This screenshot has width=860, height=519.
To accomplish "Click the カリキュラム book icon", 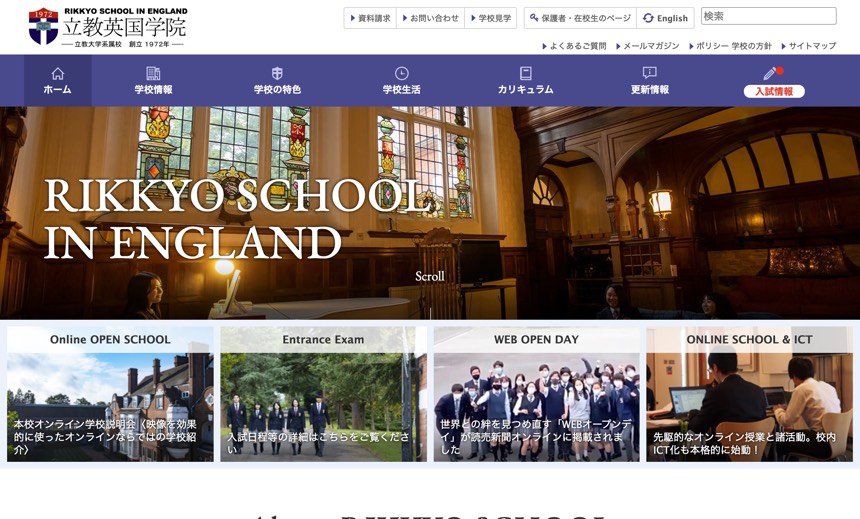I will pos(525,74).
